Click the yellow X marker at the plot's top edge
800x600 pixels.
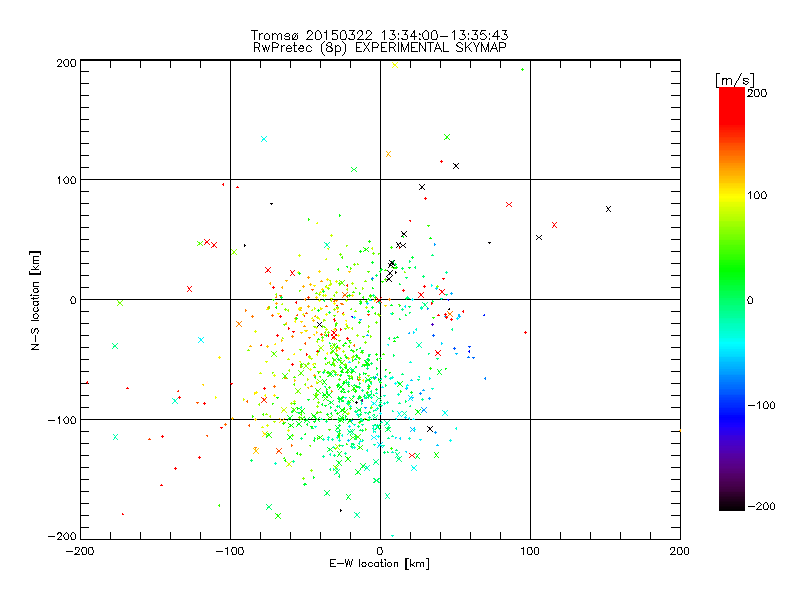[394, 65]
